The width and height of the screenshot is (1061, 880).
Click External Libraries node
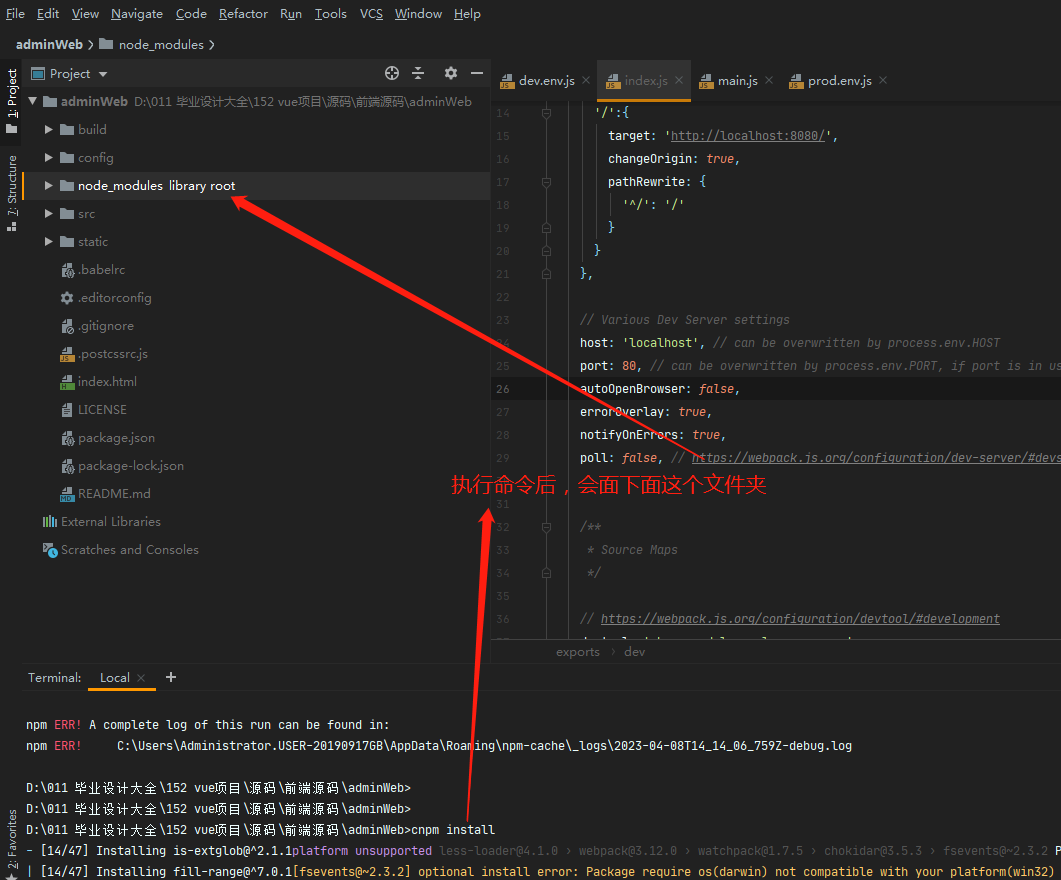point(101,522)
